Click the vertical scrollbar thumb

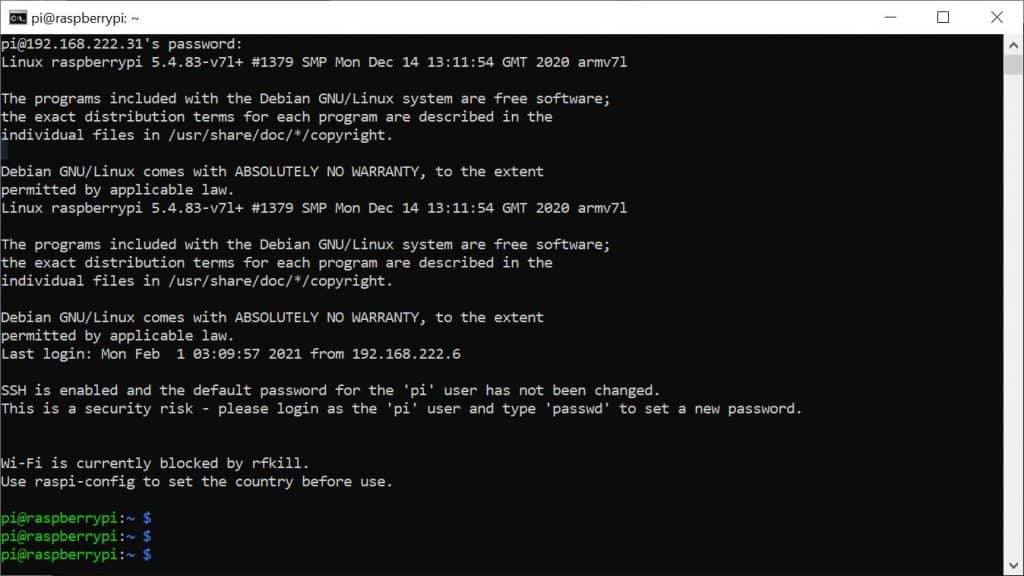point(1014,65)
